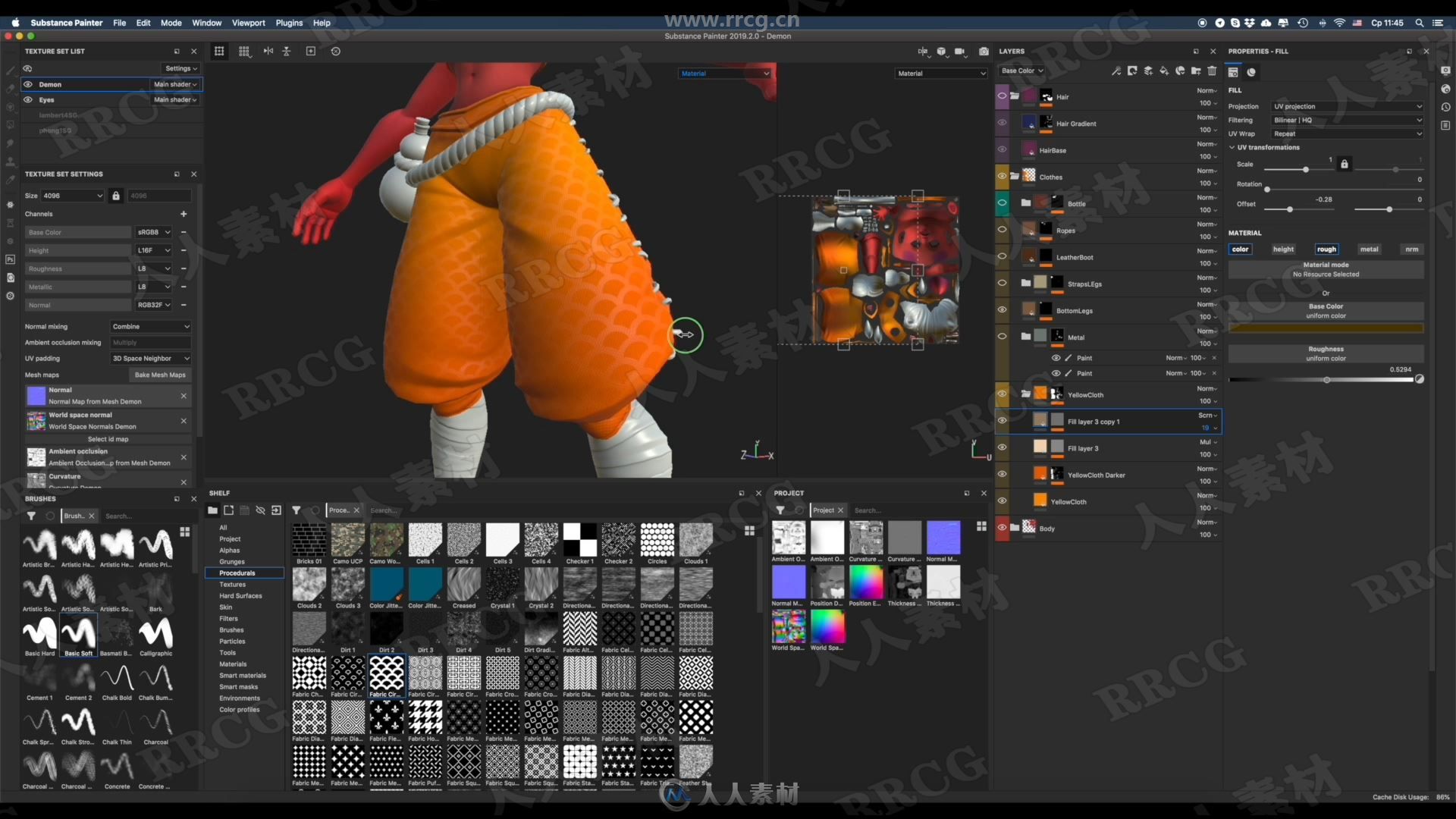
Task: Open the display settings sidebar icon
Action: coord(1445,71)
